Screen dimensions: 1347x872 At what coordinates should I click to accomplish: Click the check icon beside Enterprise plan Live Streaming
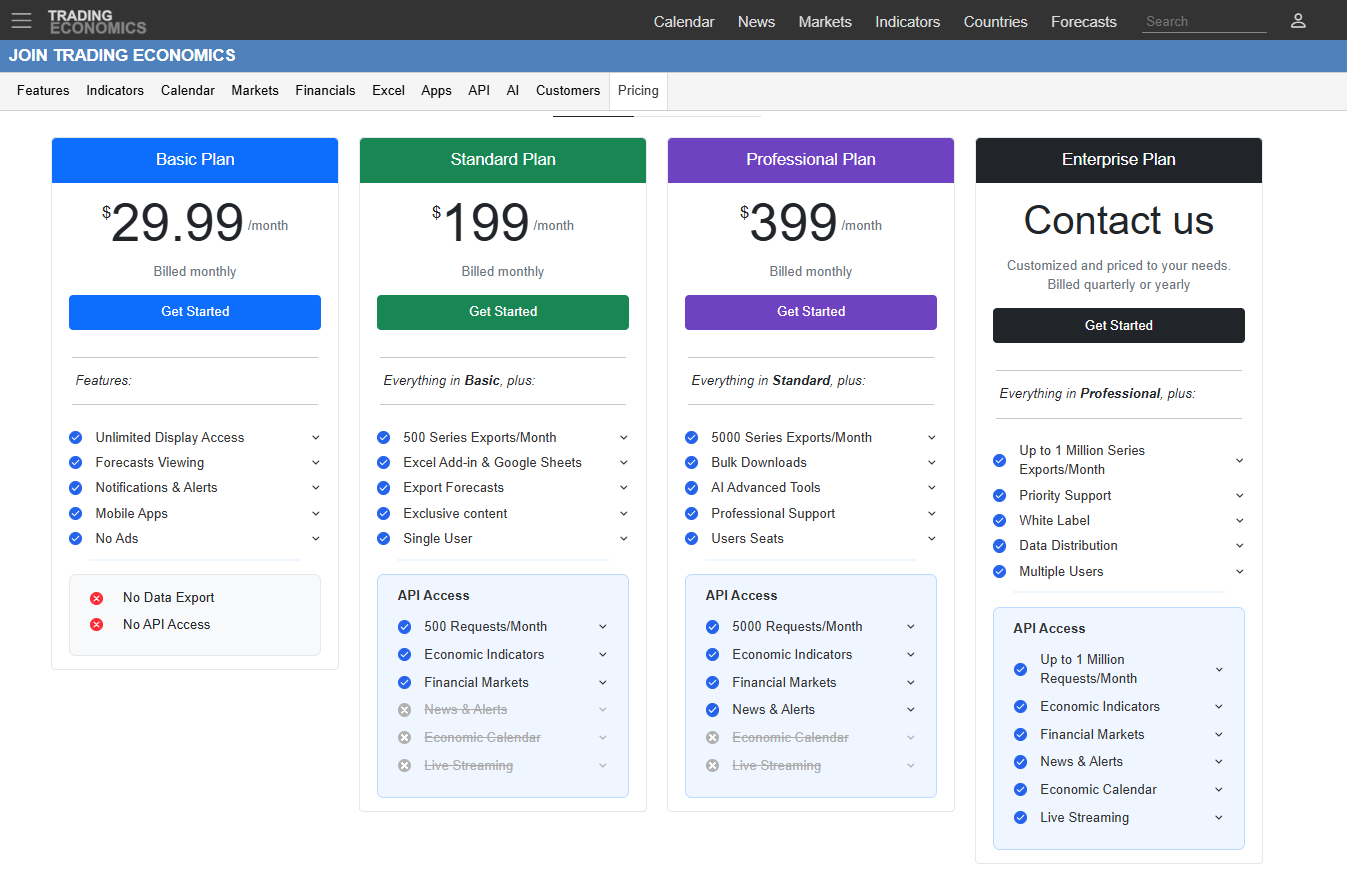[1020, 818]
